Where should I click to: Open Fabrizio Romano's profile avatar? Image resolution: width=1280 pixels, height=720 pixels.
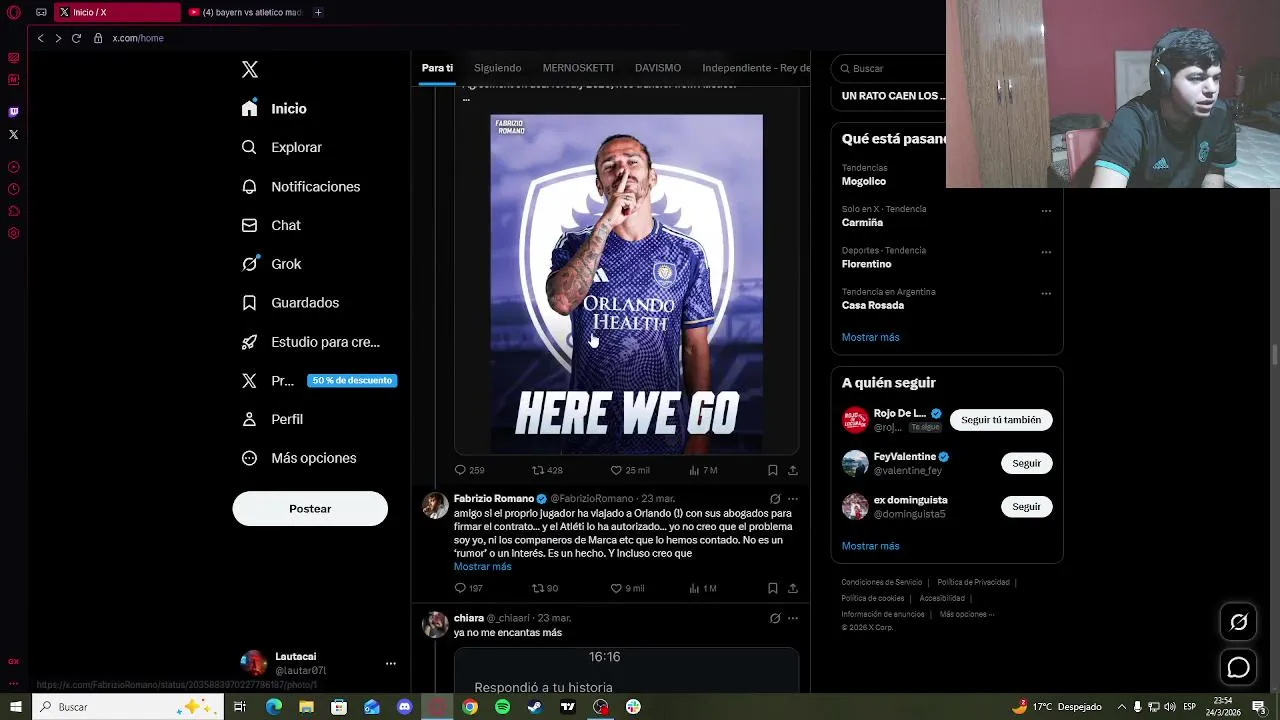click(435, 505)
